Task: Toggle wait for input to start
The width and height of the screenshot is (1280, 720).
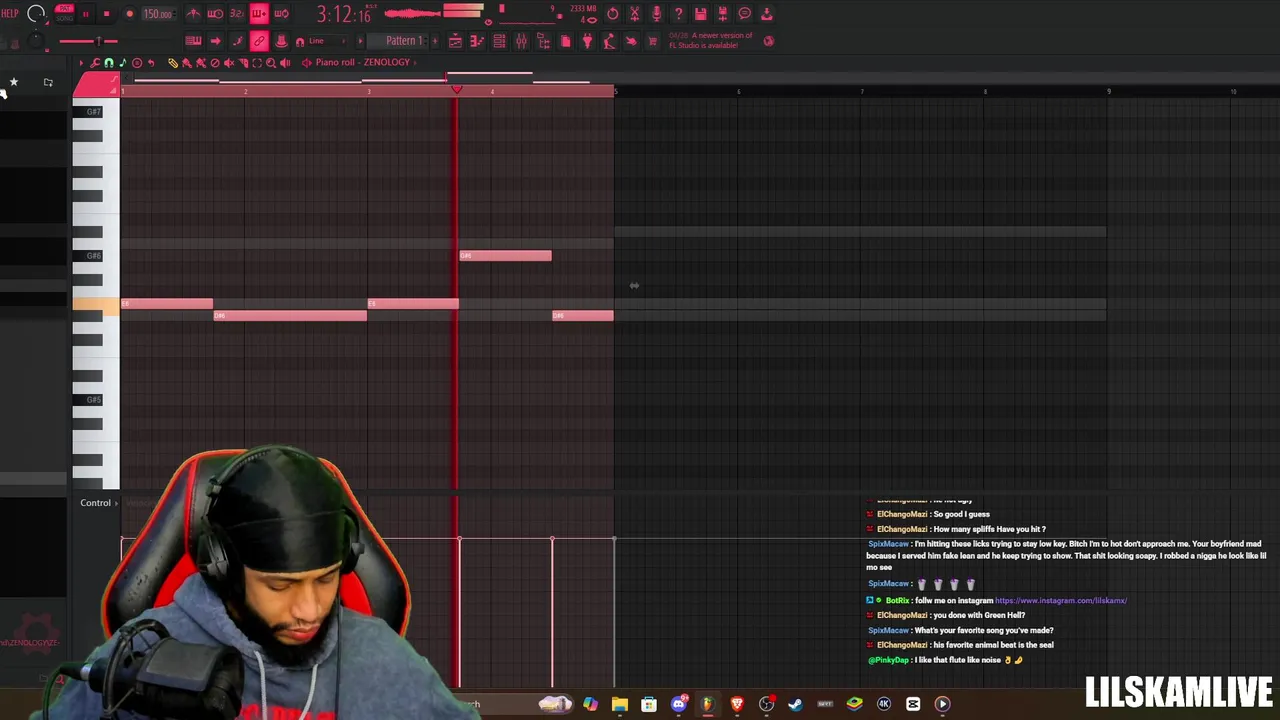Action: click(215, 14)
